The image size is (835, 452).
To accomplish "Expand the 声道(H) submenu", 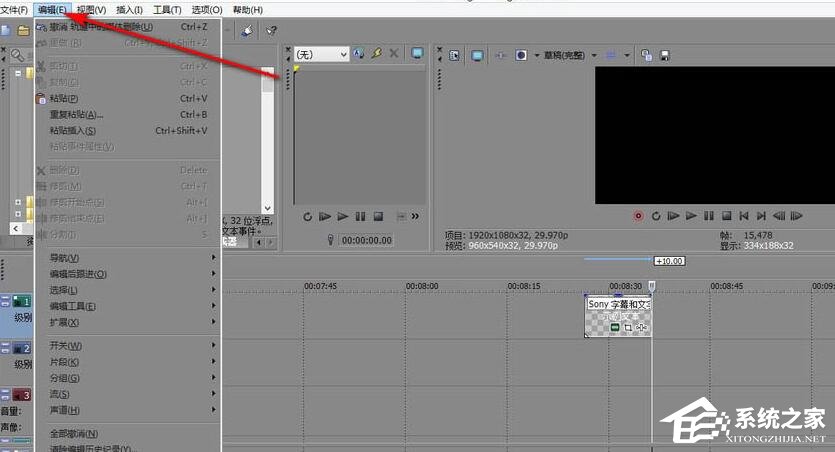I will coord(127,410).
